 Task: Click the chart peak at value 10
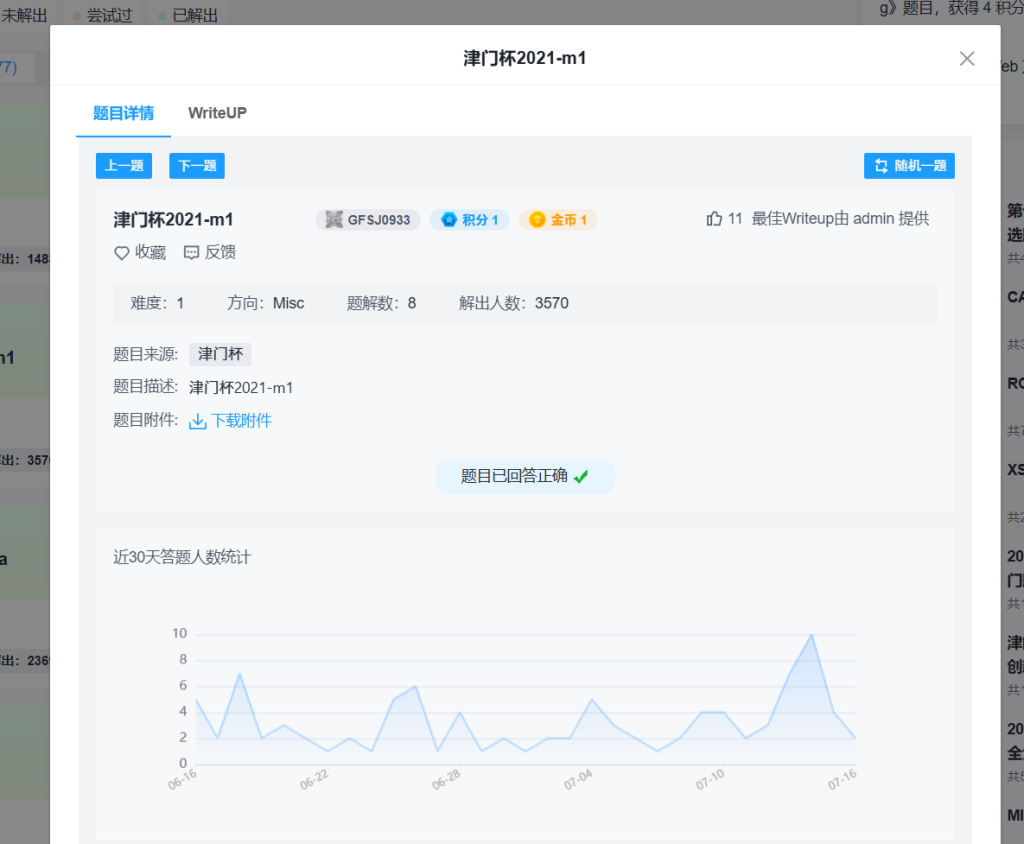(811, 634)
